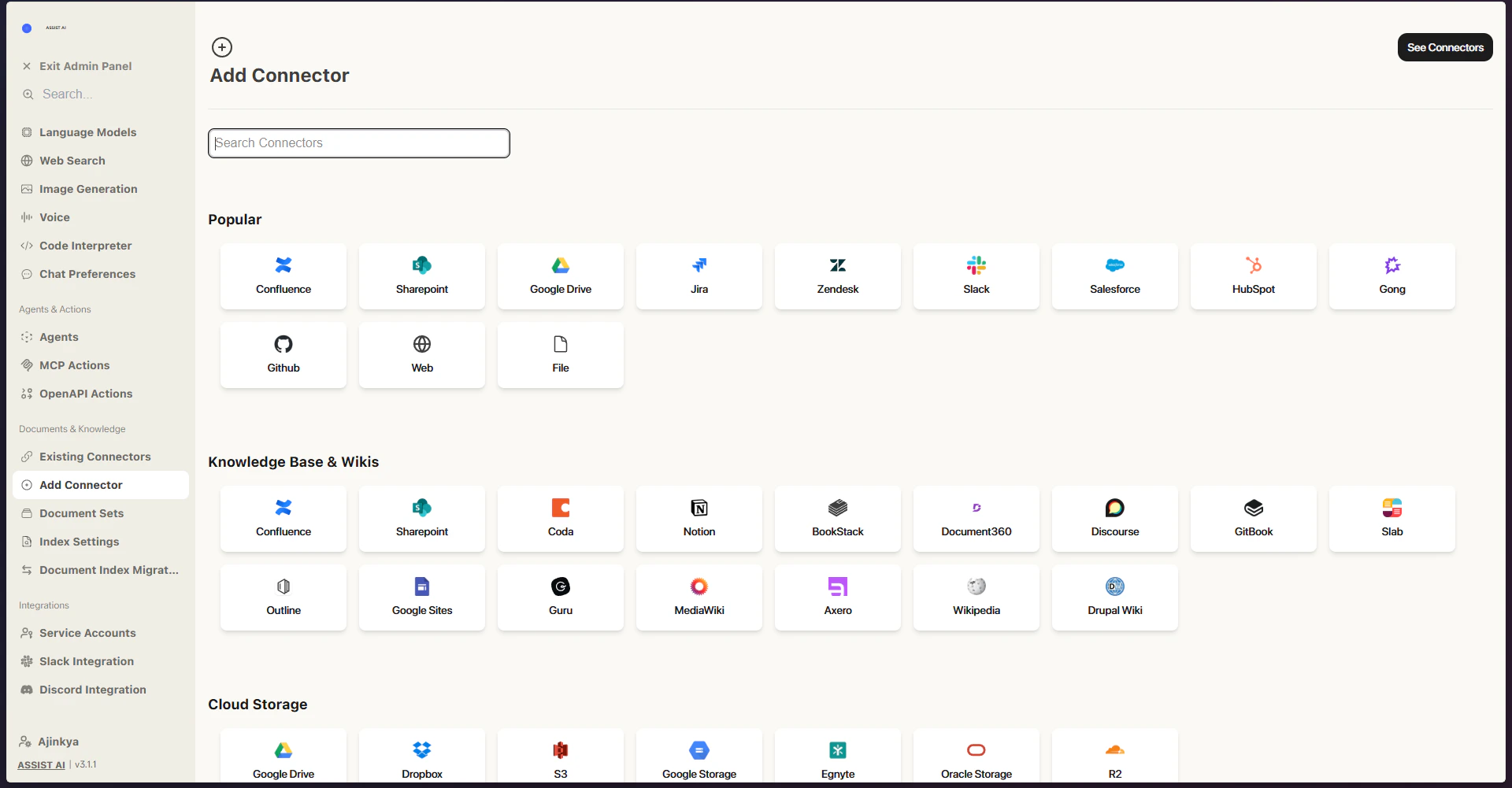Select the Discourse connector card
The width and height of the screenshot is (1512, 788).
pyautogui.click(x=1115, y=519)
